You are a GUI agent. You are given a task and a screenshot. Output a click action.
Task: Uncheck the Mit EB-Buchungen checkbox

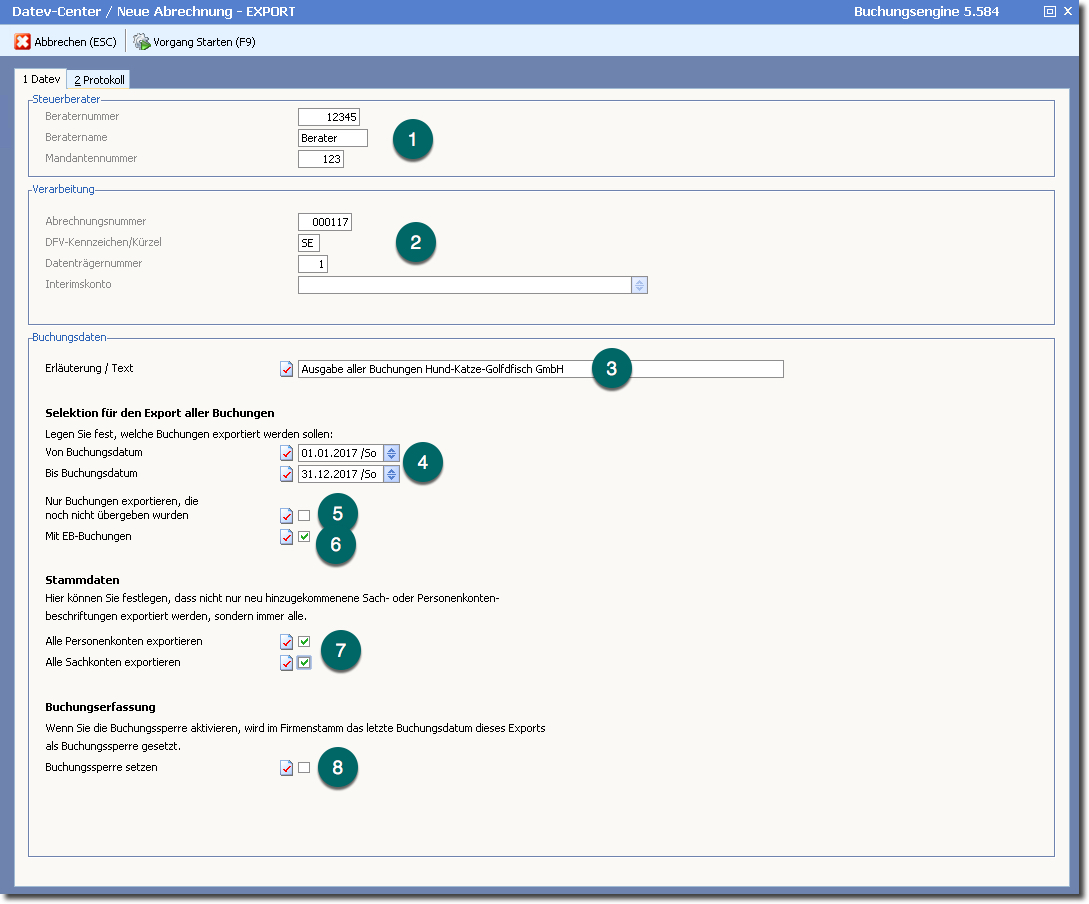click(x=304, y=537)
